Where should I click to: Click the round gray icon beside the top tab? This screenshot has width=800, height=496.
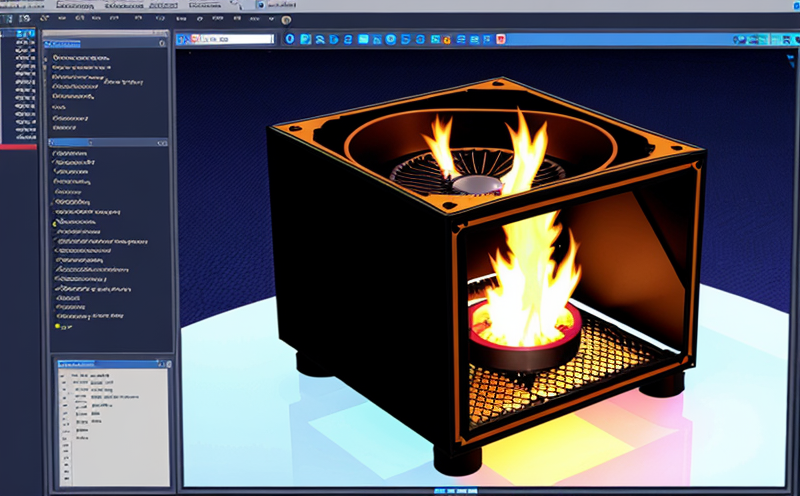tap(286, 19)
